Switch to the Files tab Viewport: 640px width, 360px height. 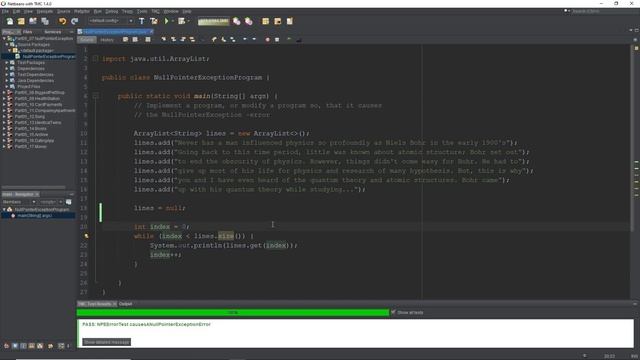28,32
